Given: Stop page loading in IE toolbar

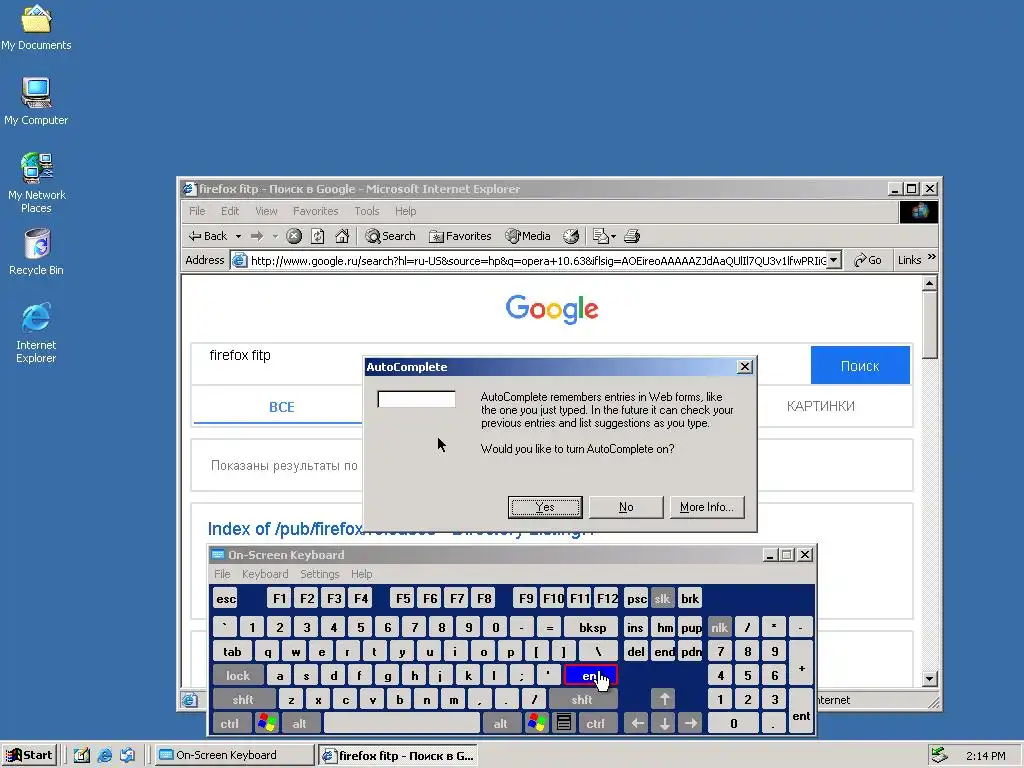Looking at the screenshot, I should click(294, 236).
